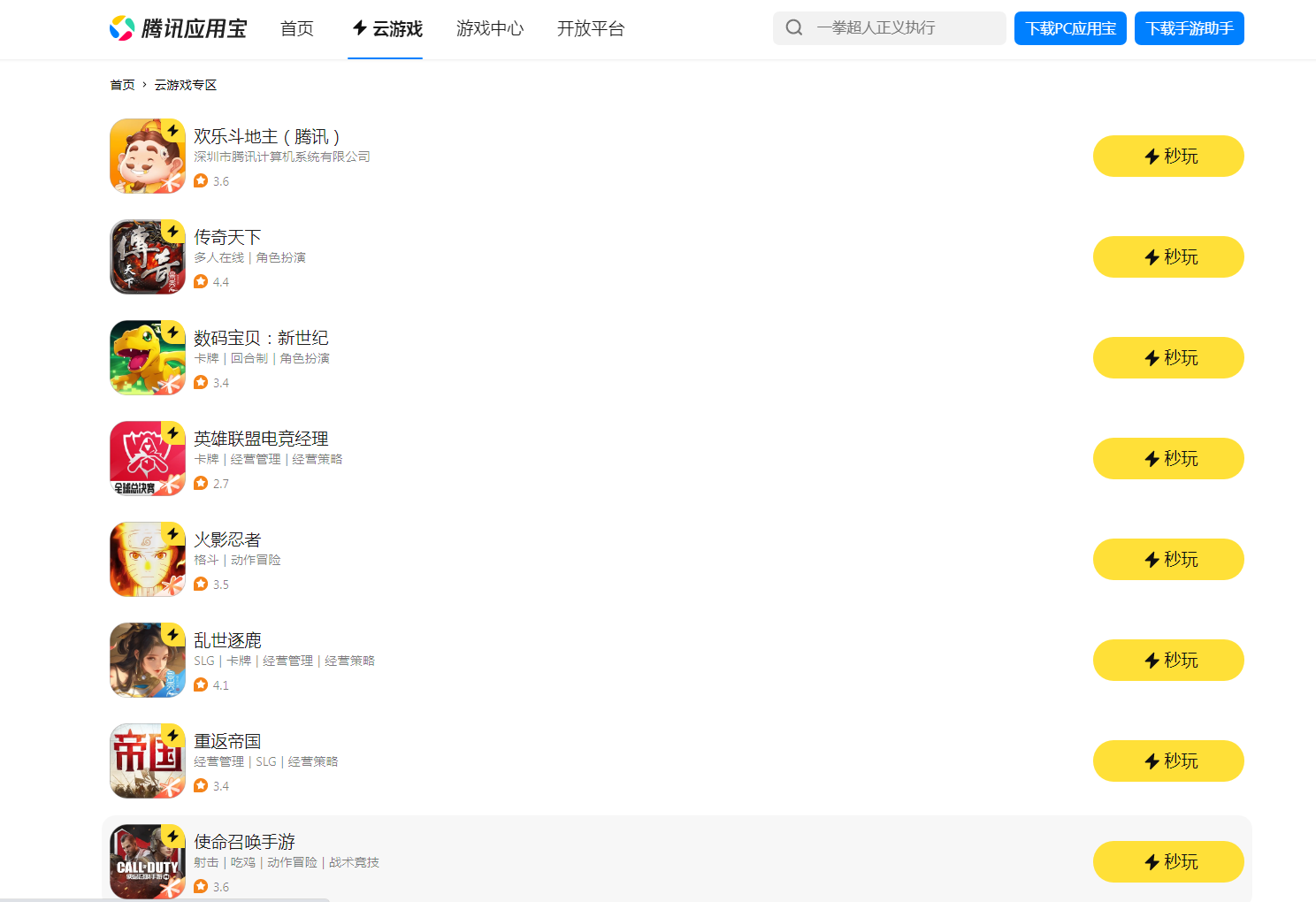
Task: Click rating star icon for 英雄联盟电竞经理
Action: coord(201,483)
